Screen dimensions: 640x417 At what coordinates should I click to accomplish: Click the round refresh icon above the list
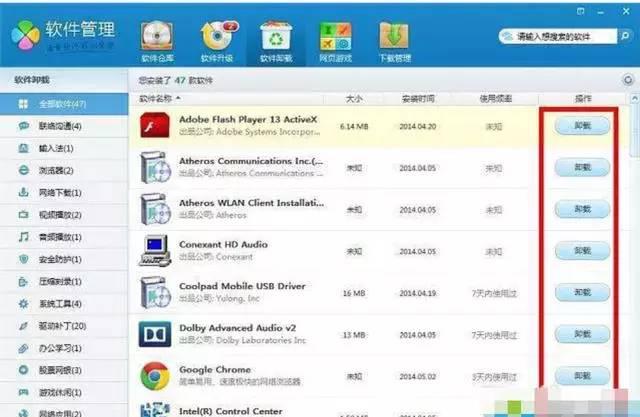628,80
